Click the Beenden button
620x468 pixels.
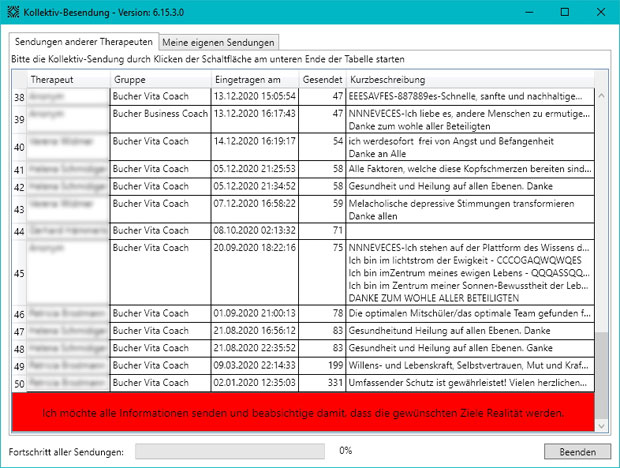pyautogui.click(x=577, y=451)
